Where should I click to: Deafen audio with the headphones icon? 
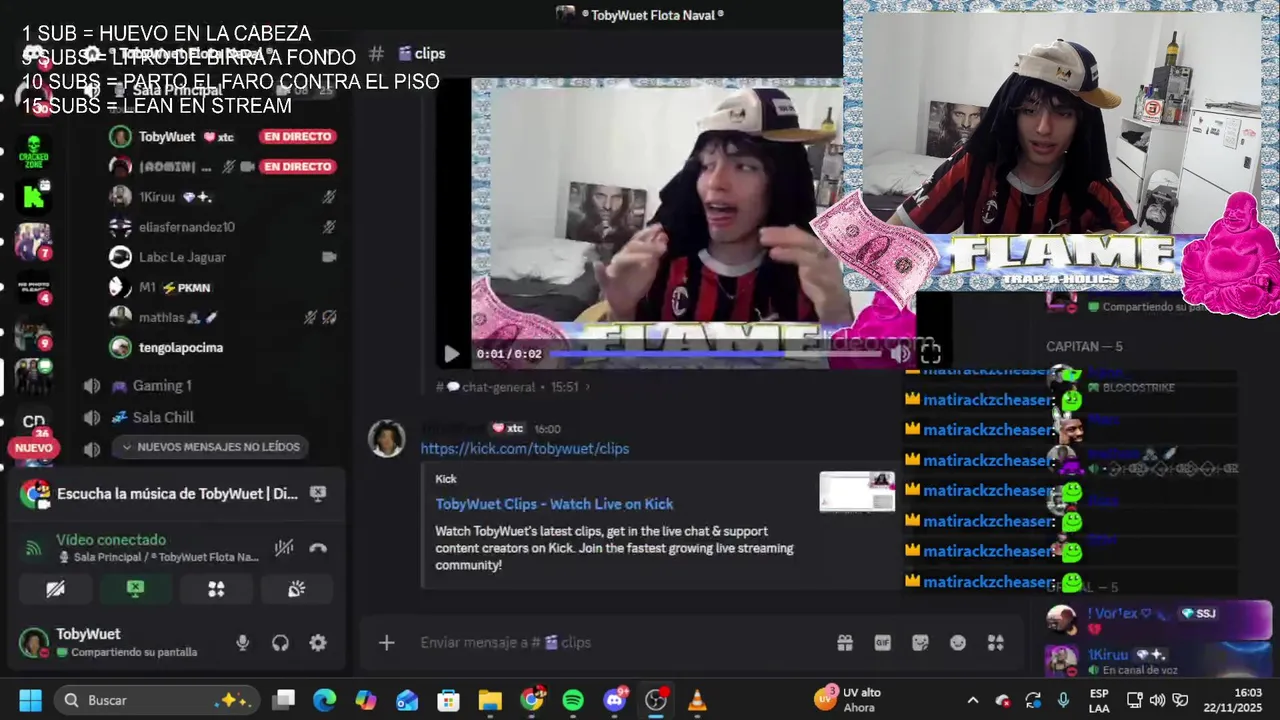point(280,643)
